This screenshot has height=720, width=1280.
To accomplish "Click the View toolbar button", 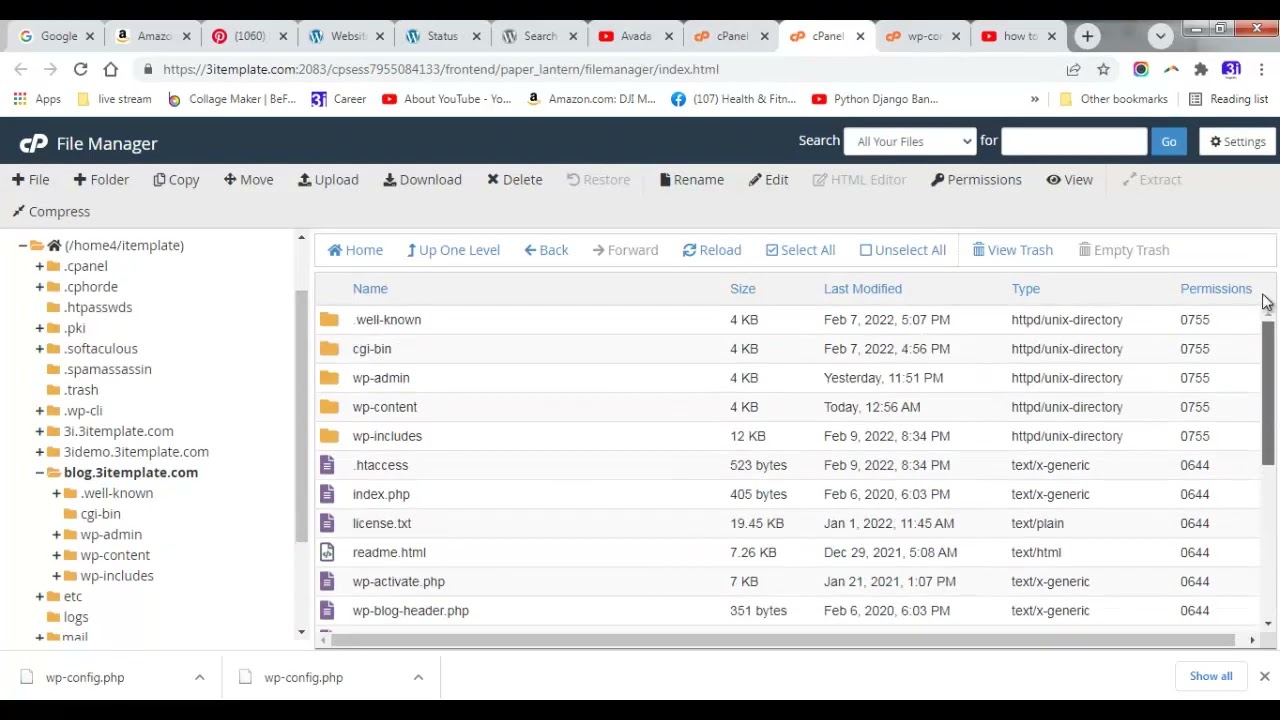I will point(1069,180).
